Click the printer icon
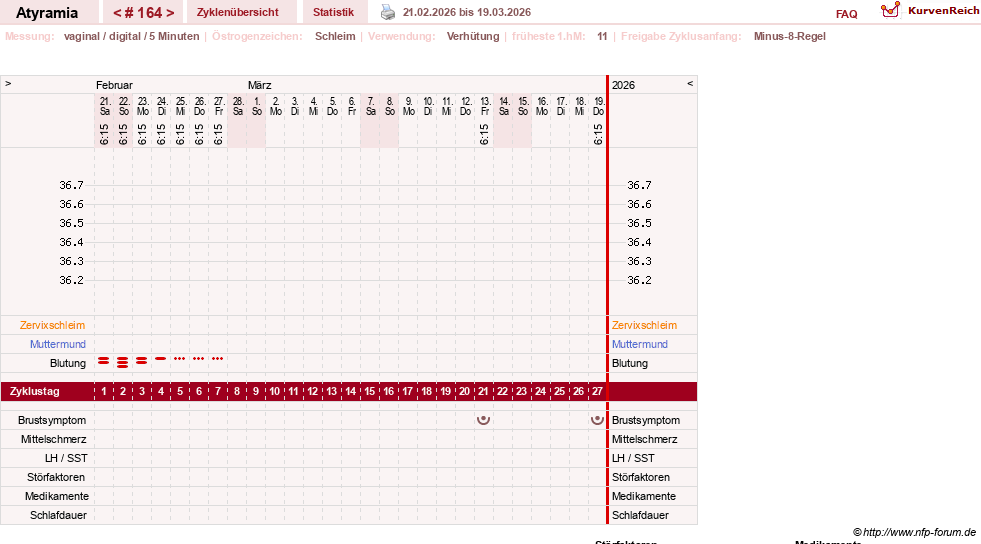 click(388, 12)
